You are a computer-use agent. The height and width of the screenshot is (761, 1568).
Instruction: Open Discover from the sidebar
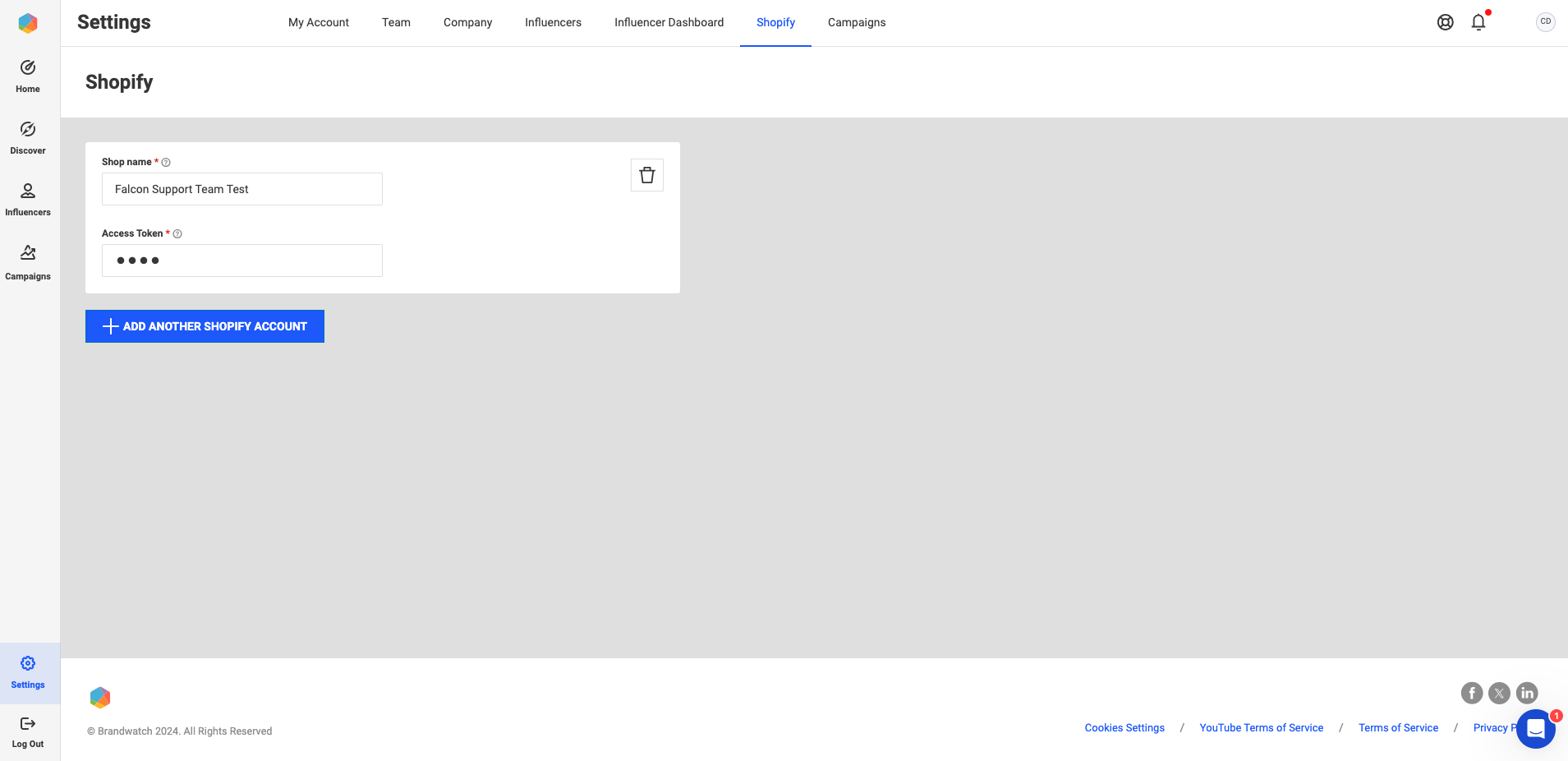[x=28, y=138]
